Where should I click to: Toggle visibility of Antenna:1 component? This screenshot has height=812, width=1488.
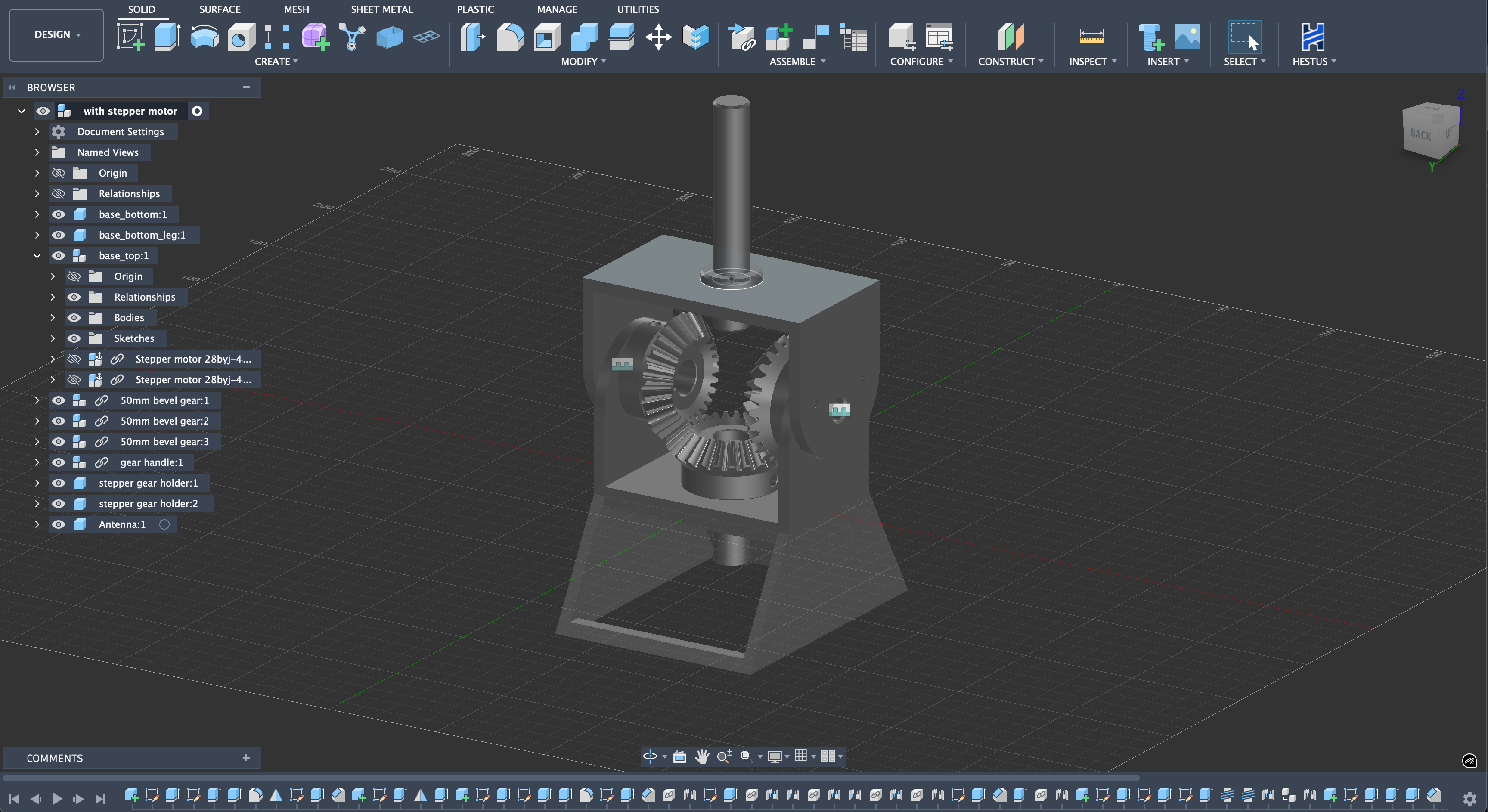59,524
